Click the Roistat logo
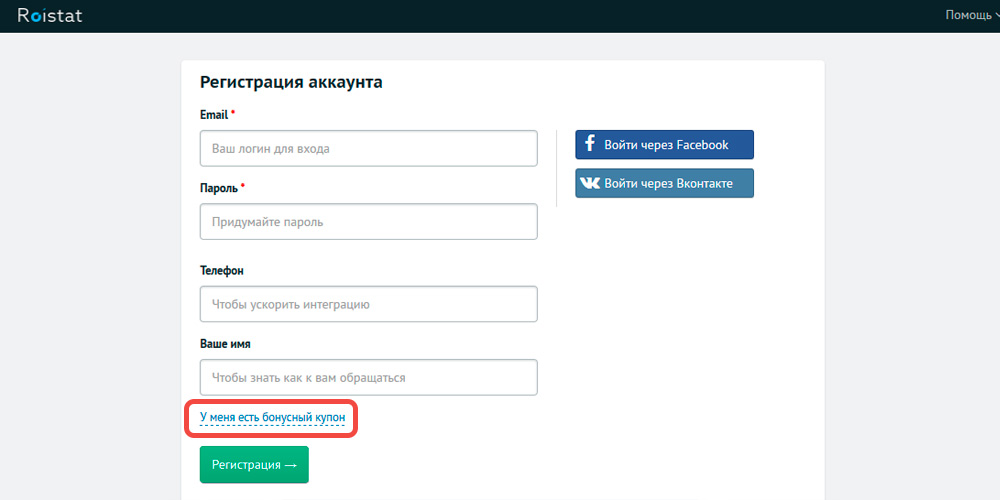This screenshot has width=1000, height=500. pos(50,15)
